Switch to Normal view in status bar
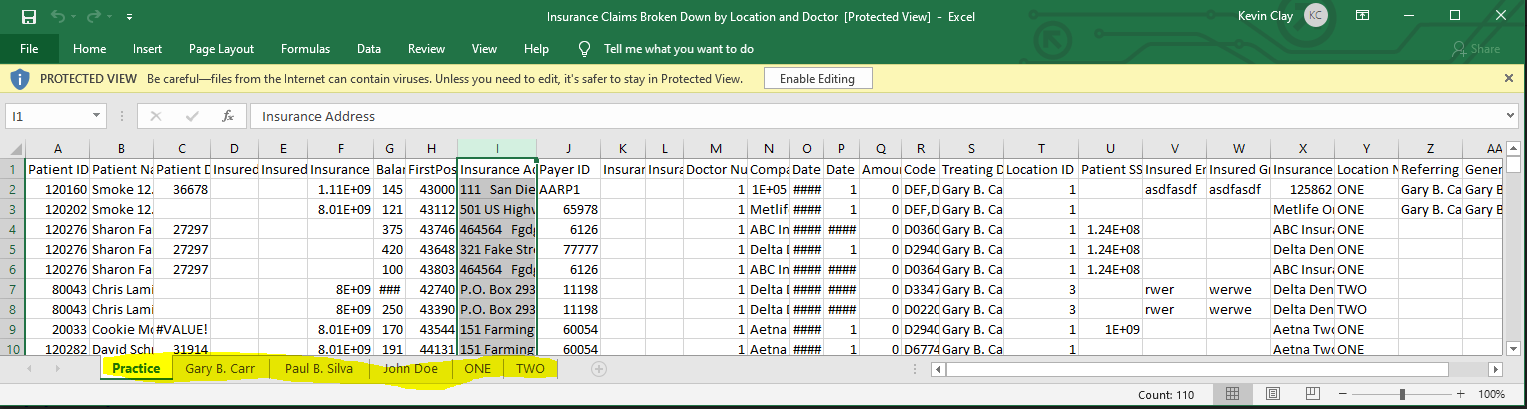The image size is (1527, 409). [1233, 395]
